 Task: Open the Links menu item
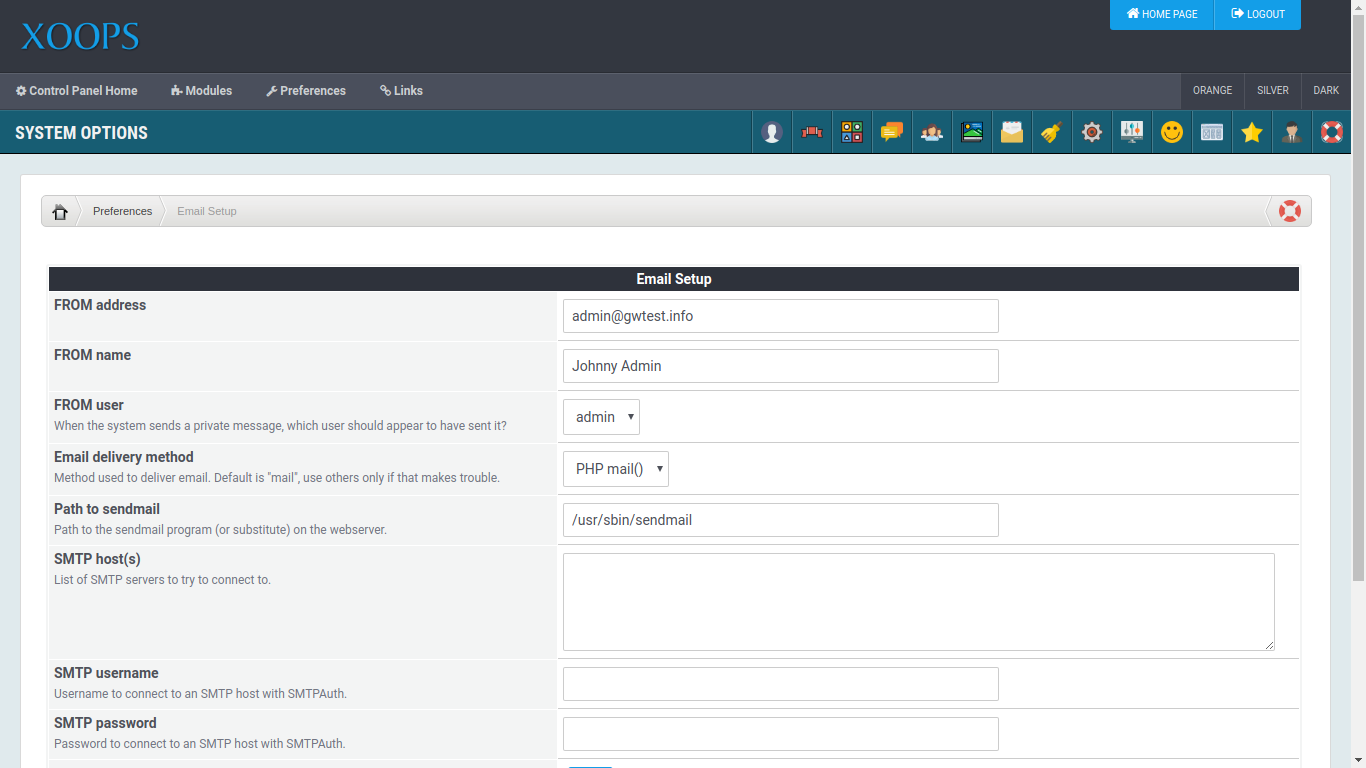point(401,90)
